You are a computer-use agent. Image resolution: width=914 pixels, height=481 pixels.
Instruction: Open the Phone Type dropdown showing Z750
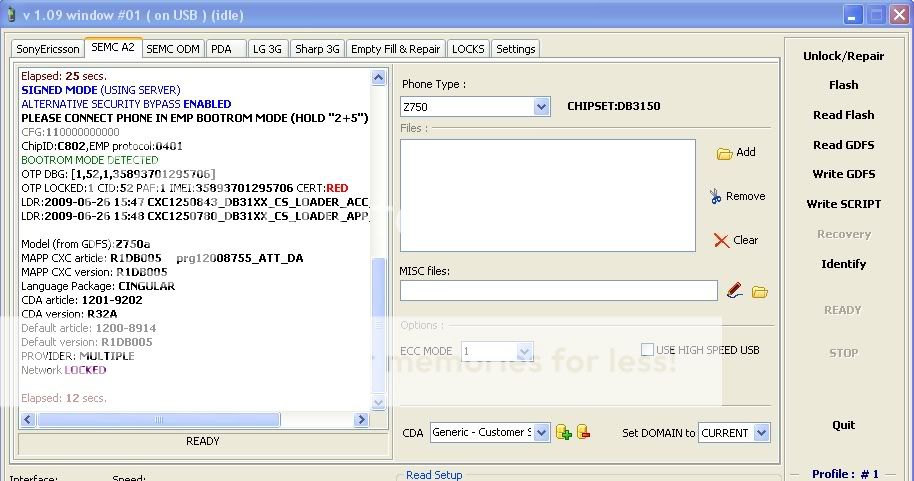tap(541, 107)
